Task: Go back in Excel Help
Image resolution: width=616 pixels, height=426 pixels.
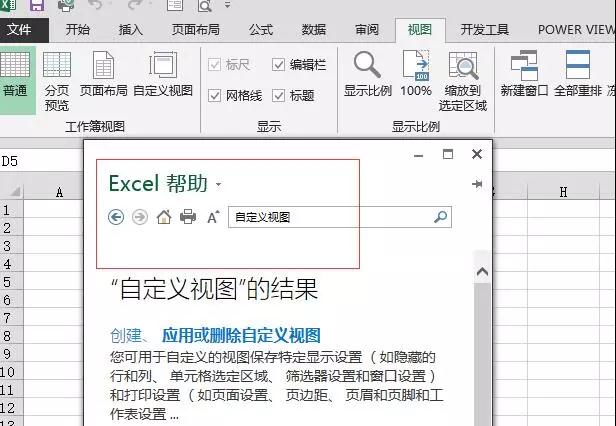Action: pyautogui.click(x=116, y=217)
